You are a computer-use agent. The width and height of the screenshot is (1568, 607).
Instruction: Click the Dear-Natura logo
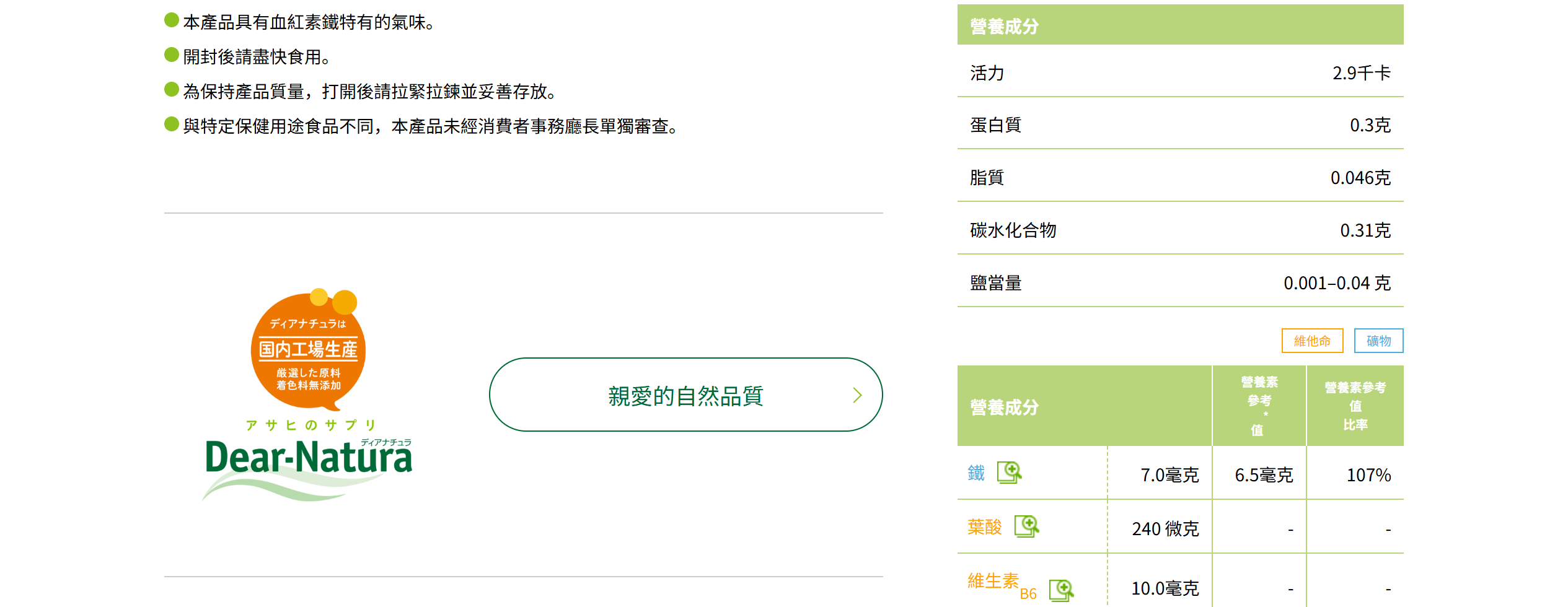coord(308,458)
